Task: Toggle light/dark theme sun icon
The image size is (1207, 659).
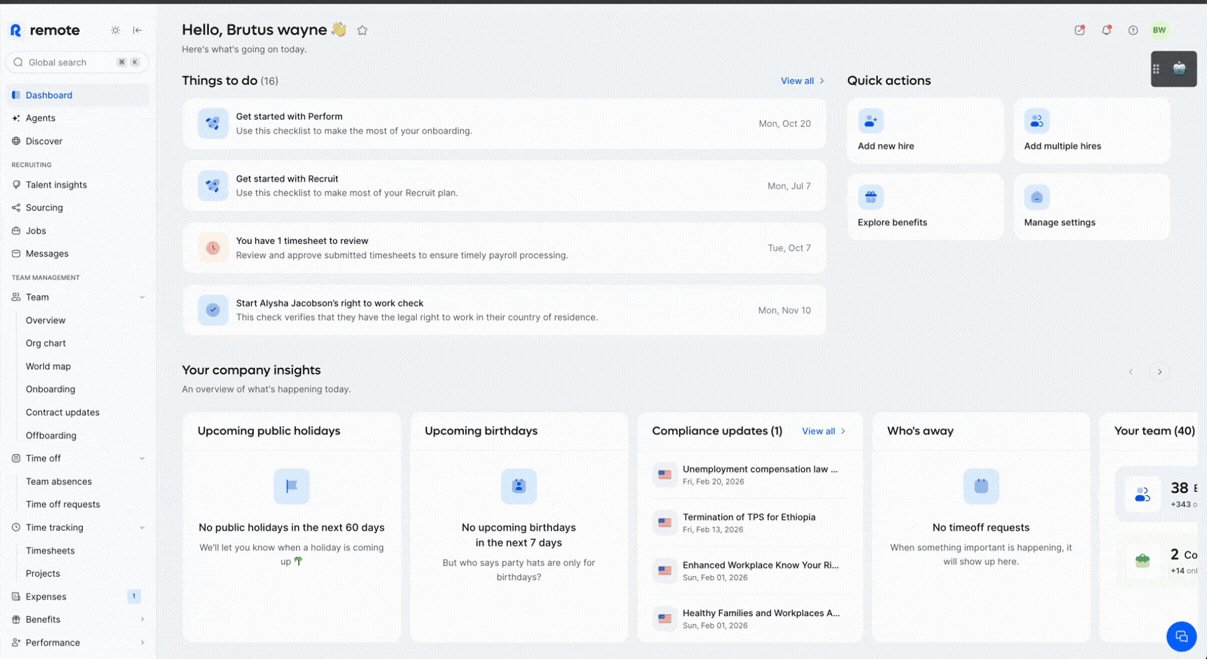Action: (116, 30)
